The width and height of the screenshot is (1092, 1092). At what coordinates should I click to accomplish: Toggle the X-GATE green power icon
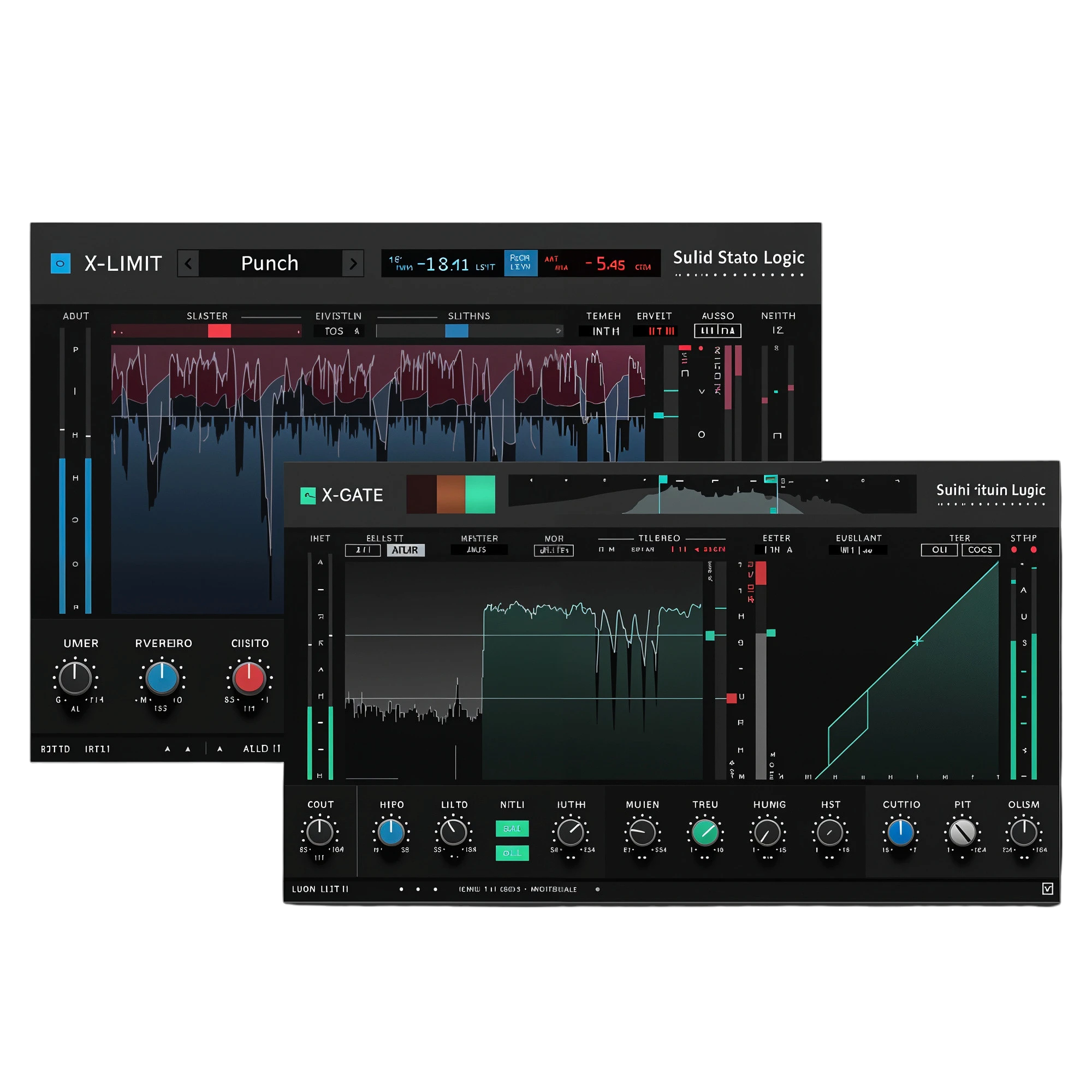308,496
